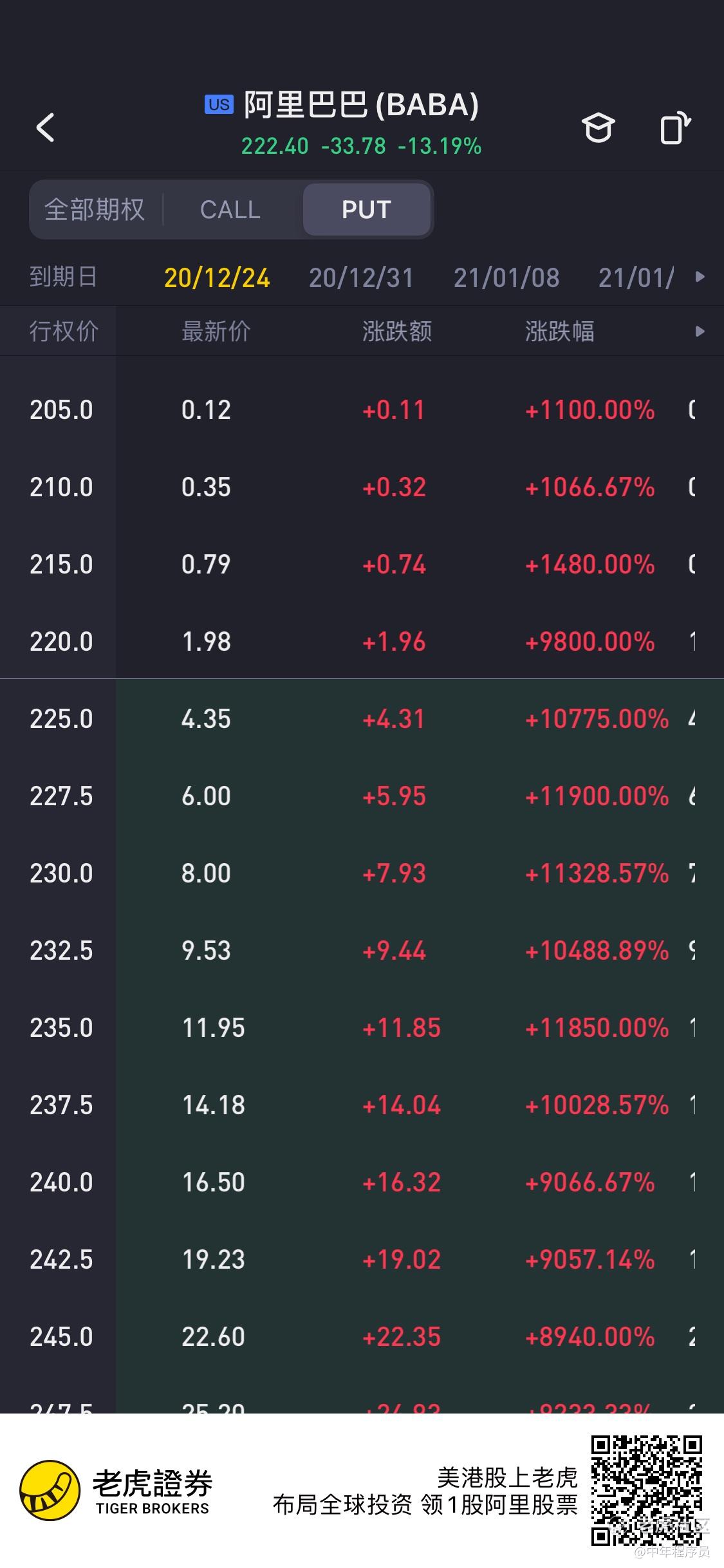Switch to the CALL options view

(x=230, y=210)
